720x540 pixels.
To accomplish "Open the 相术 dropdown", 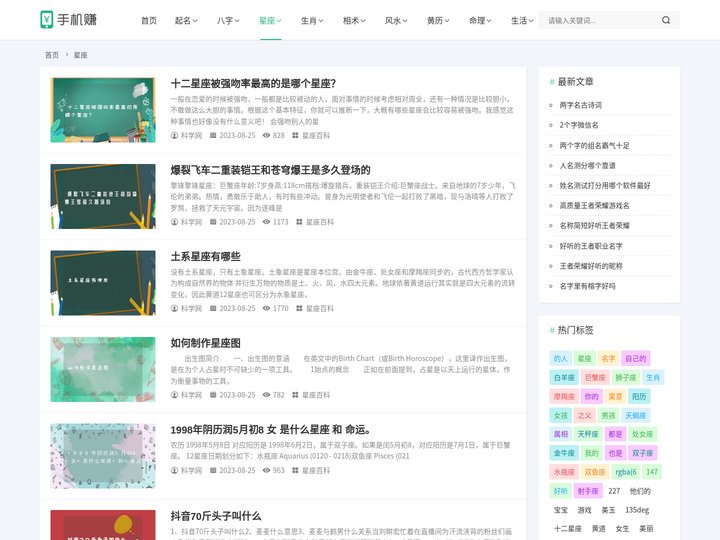I will 354,21.
